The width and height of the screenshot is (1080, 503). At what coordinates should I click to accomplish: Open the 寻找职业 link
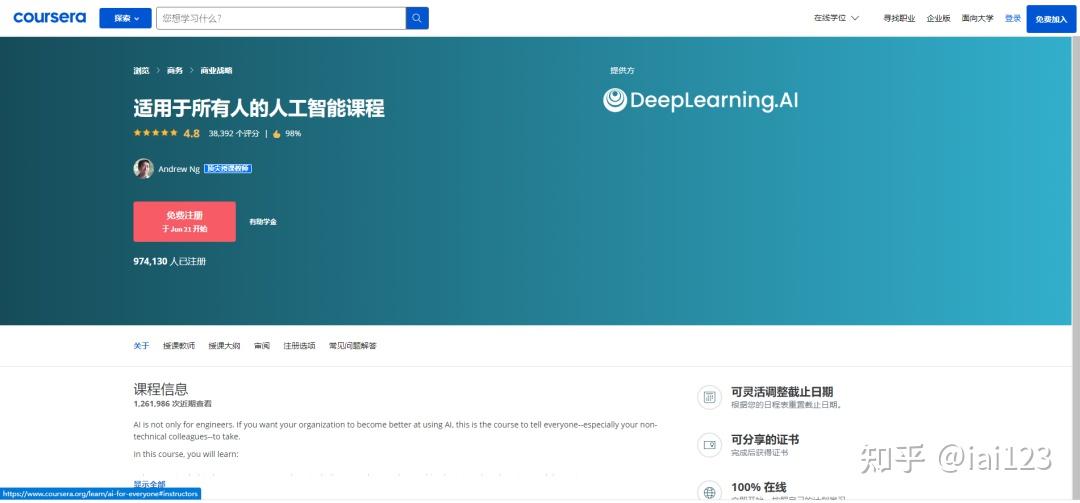pyautogui.click(x=900, y=19)
